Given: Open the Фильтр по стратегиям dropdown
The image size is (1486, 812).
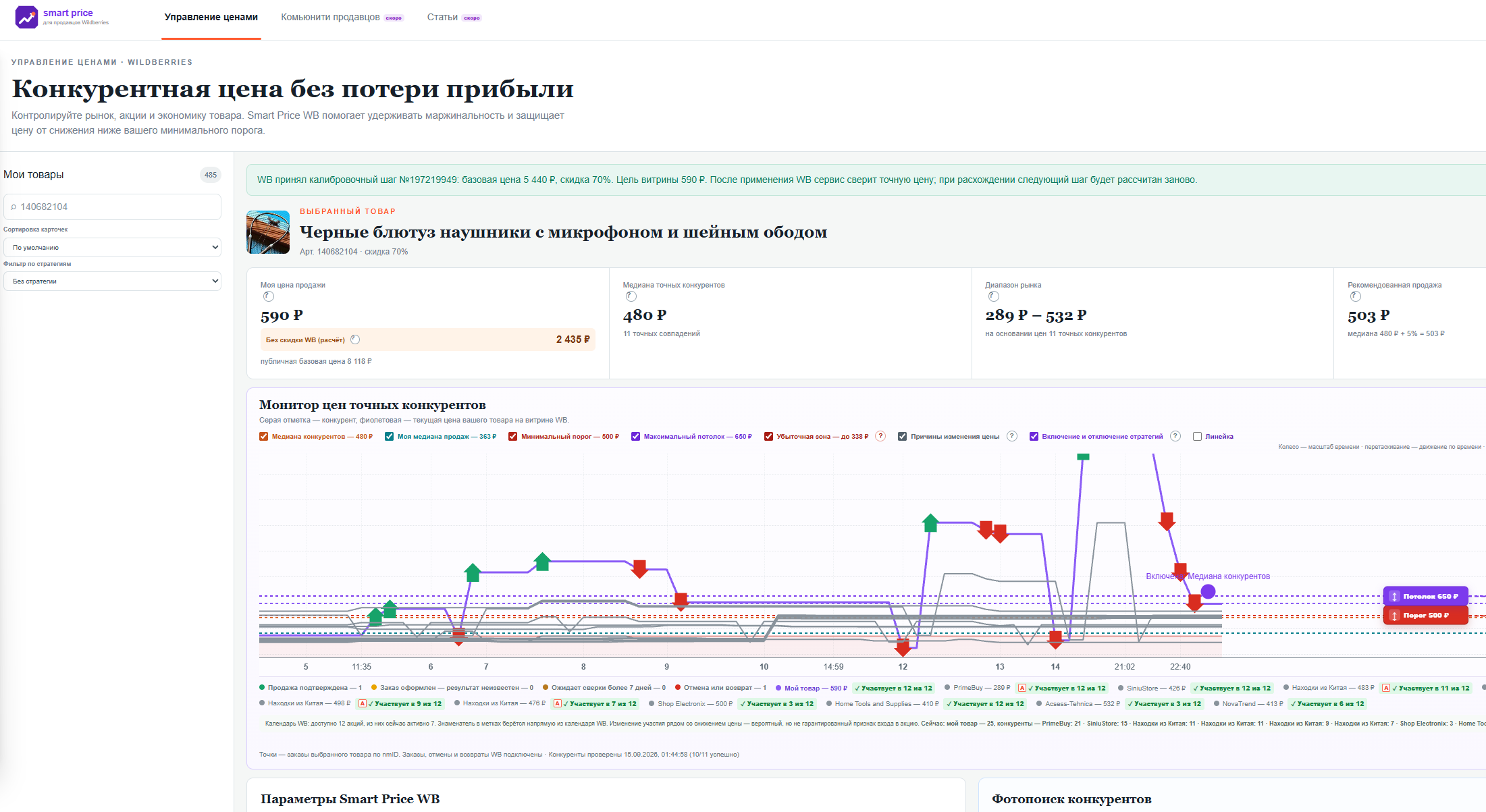Looking at the screenshot, I should tap(112, 281).
